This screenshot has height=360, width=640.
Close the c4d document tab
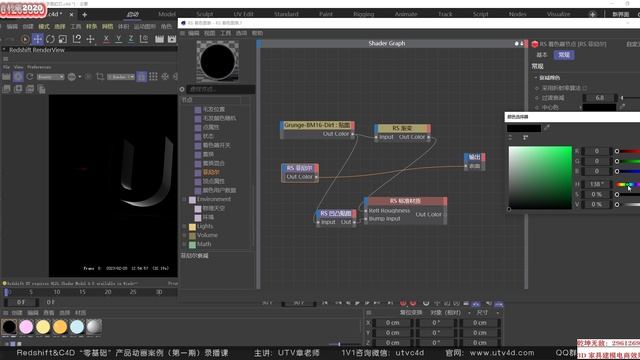[71, 15]
